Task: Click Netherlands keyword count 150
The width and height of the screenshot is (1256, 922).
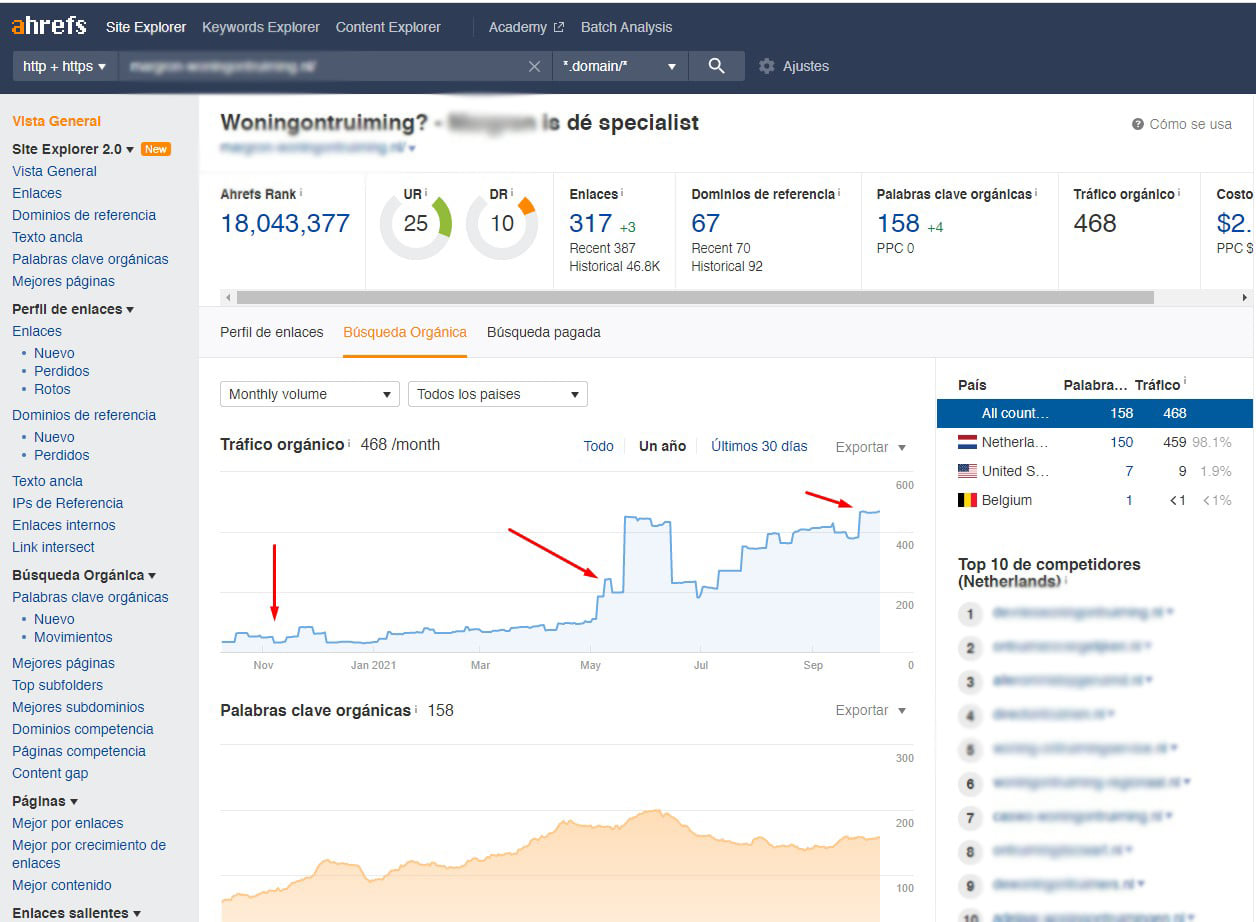Action: 1121,442
